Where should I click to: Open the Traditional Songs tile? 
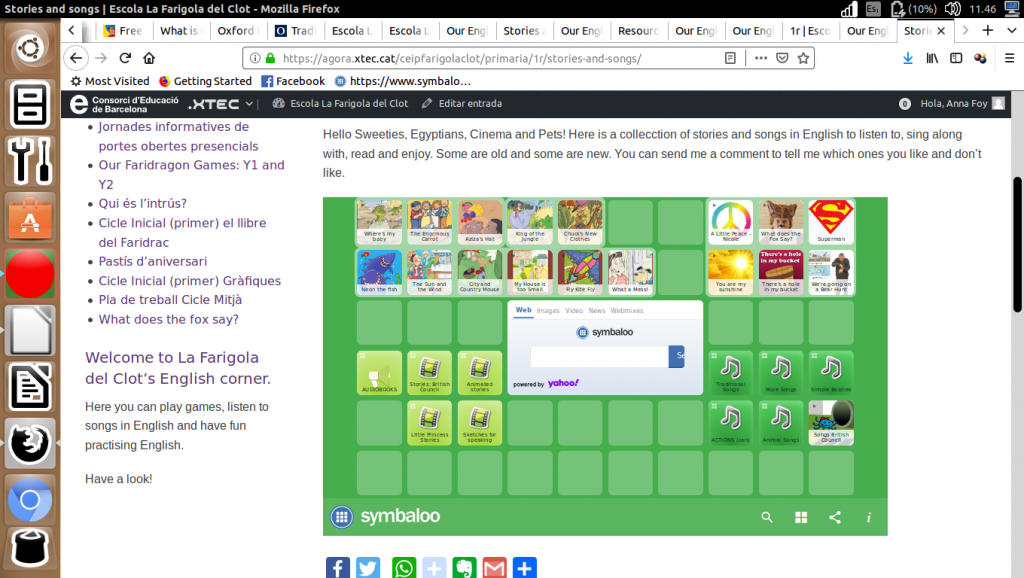730,372
